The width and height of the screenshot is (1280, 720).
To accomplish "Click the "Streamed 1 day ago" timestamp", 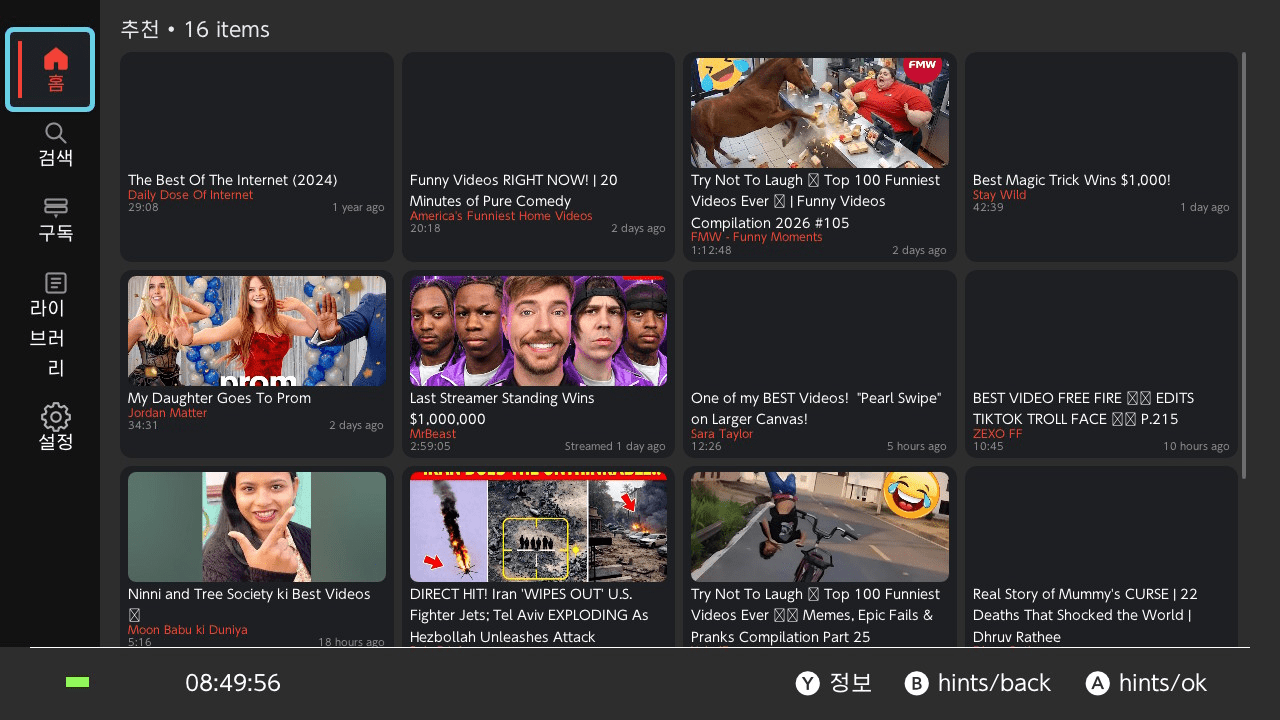I will click(615, 446).
